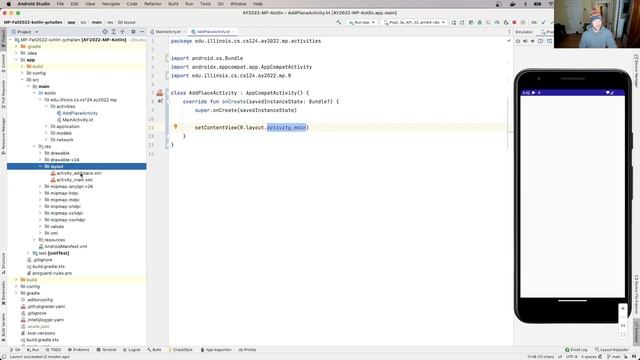Hide the Project tool window
The width and height of the screenshot is (640, 360).
(142, 31)
